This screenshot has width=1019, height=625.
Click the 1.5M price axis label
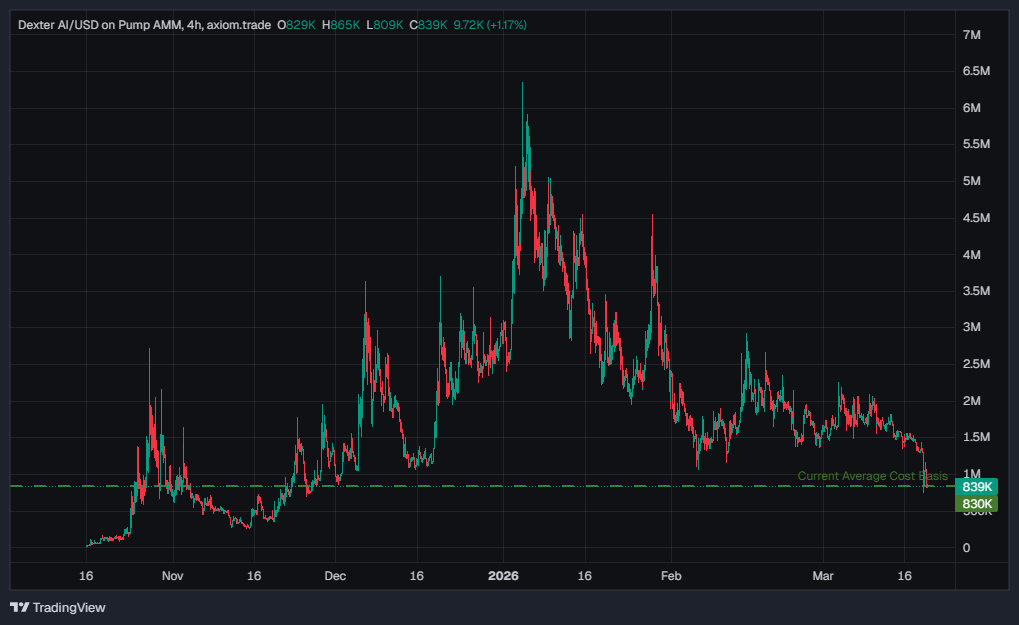tap(976, 437)
